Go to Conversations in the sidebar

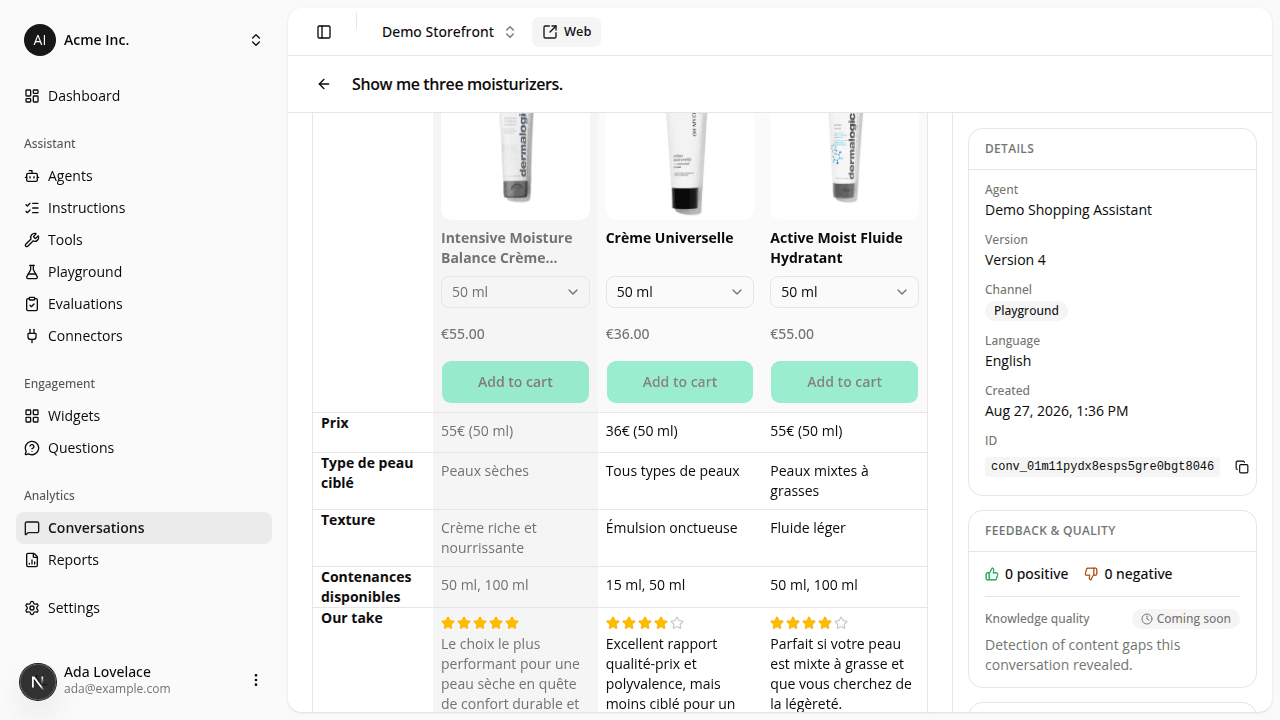(144, 528)
